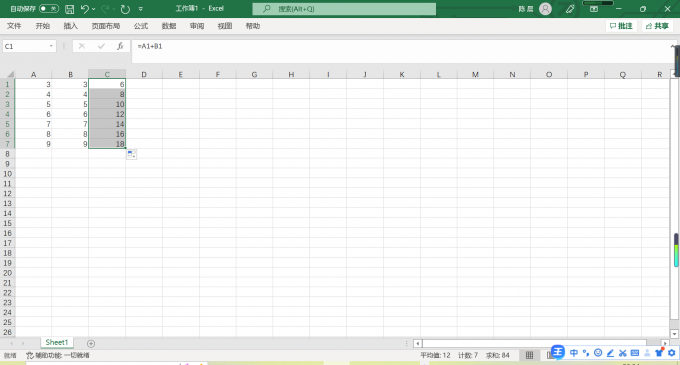Click the Auto Fill Options icon below C7
The height and width of the screenshot is (365, 680).
[x=131, y=154]
